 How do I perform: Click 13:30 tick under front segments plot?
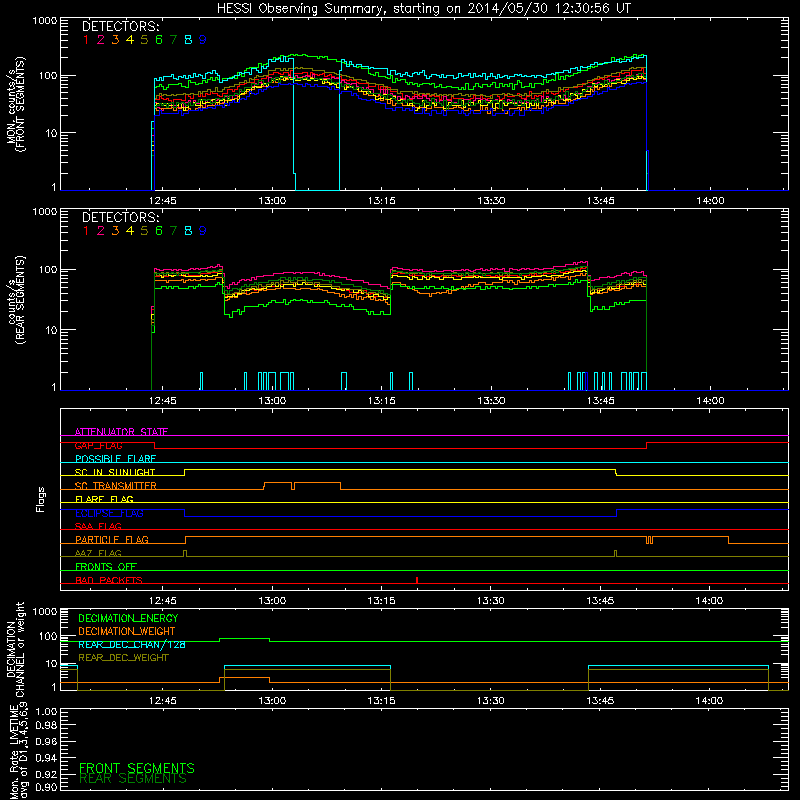(491, 201)
